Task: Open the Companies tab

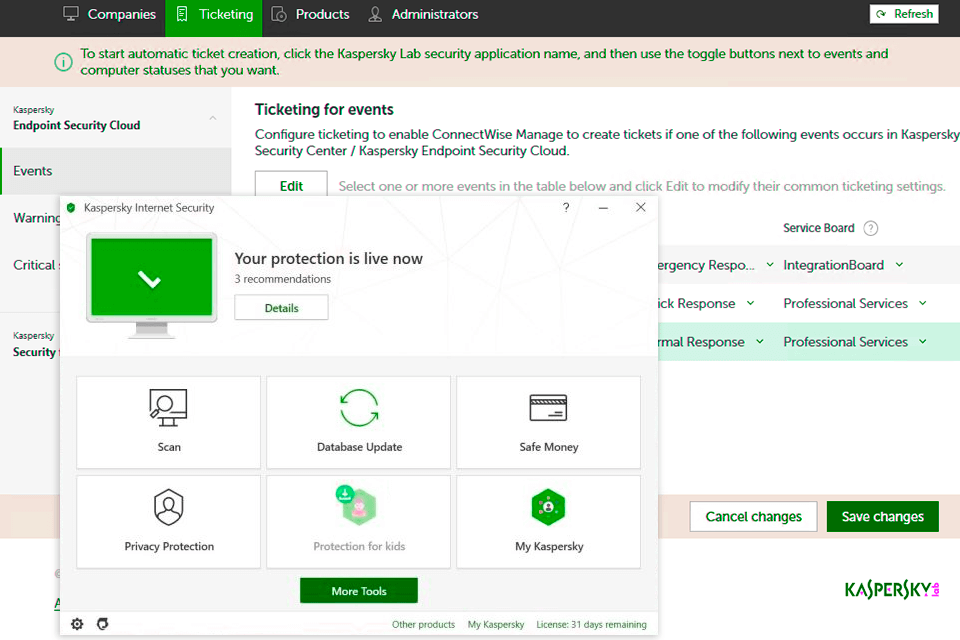Action: (110, 14)
